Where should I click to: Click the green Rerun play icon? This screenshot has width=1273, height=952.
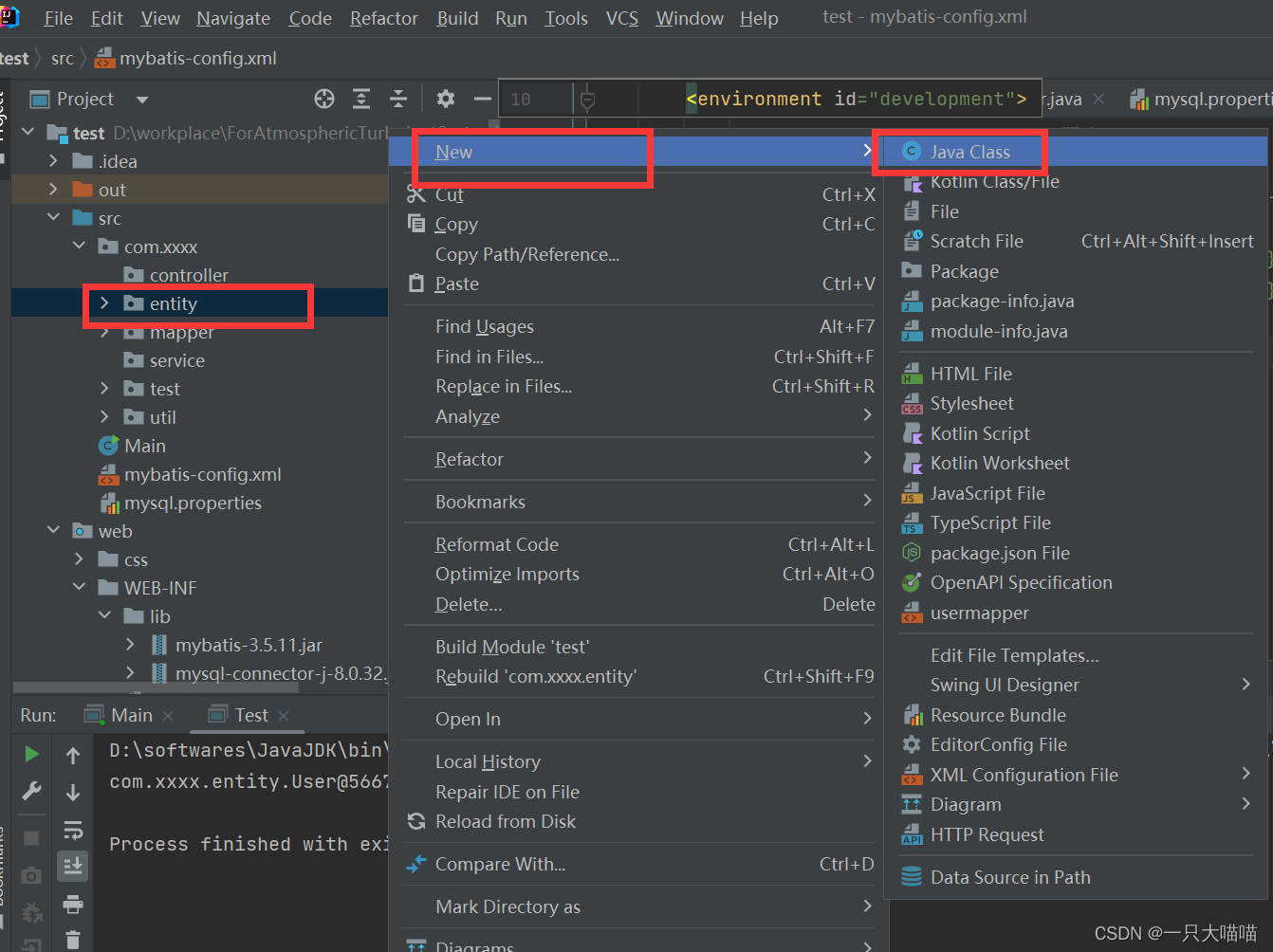pyautogui.click(x=31, y=754)
